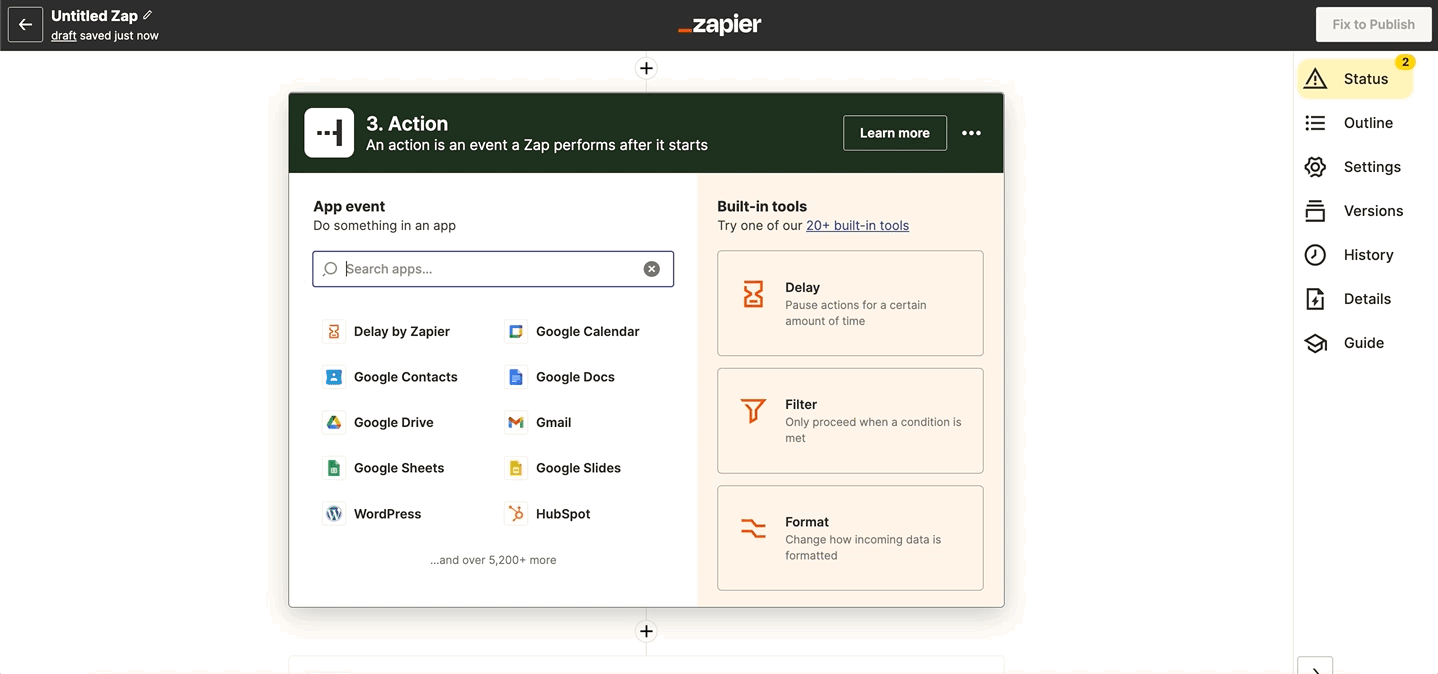Screen dimensions: 1438x674
Task: Select Google Drive app
Action: (x=379, y=422)
